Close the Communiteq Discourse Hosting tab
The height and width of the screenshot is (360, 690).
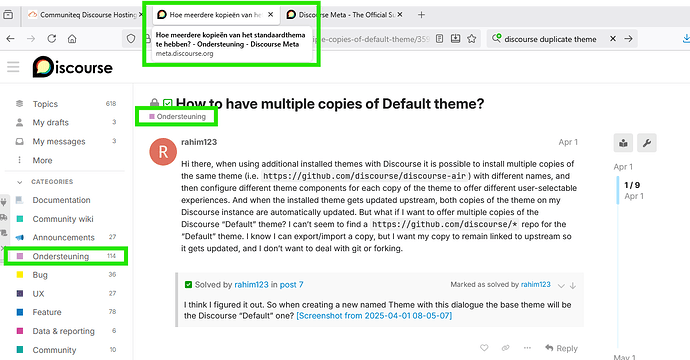[141, 15]
